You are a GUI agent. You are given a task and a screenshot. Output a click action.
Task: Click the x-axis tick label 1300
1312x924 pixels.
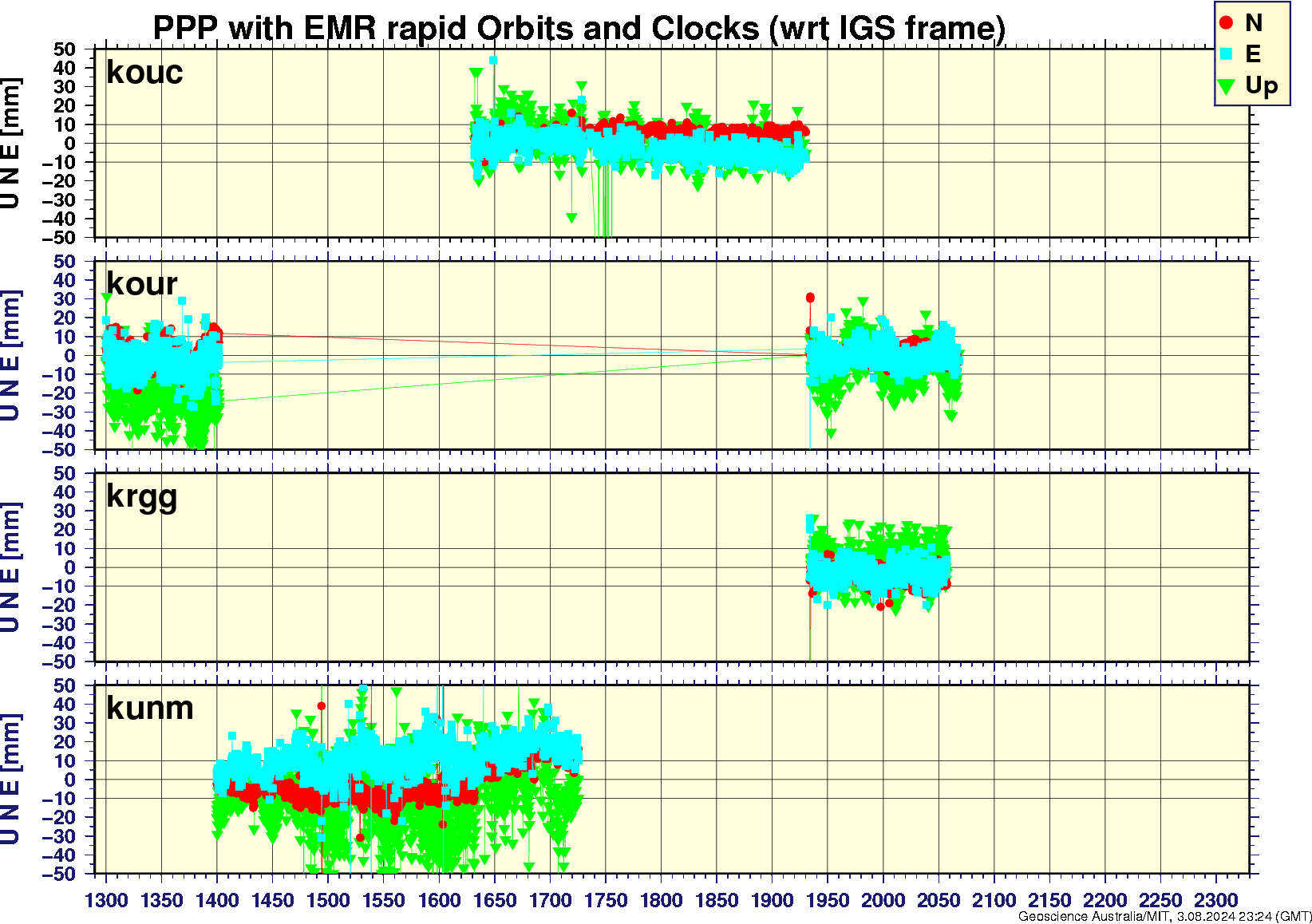[106, 901]
